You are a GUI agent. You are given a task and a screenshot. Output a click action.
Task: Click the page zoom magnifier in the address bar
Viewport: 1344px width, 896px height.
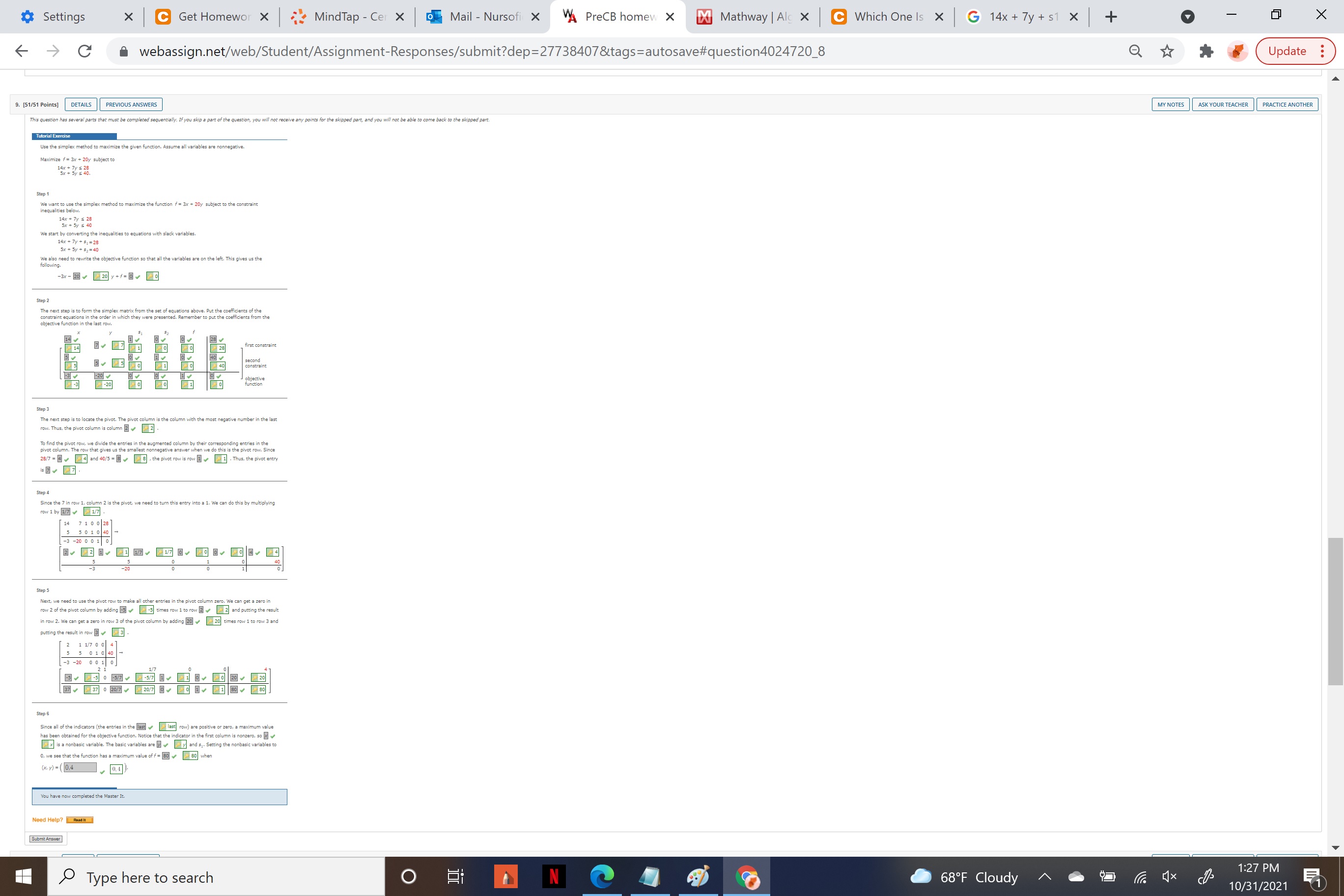click(1135, 51)
